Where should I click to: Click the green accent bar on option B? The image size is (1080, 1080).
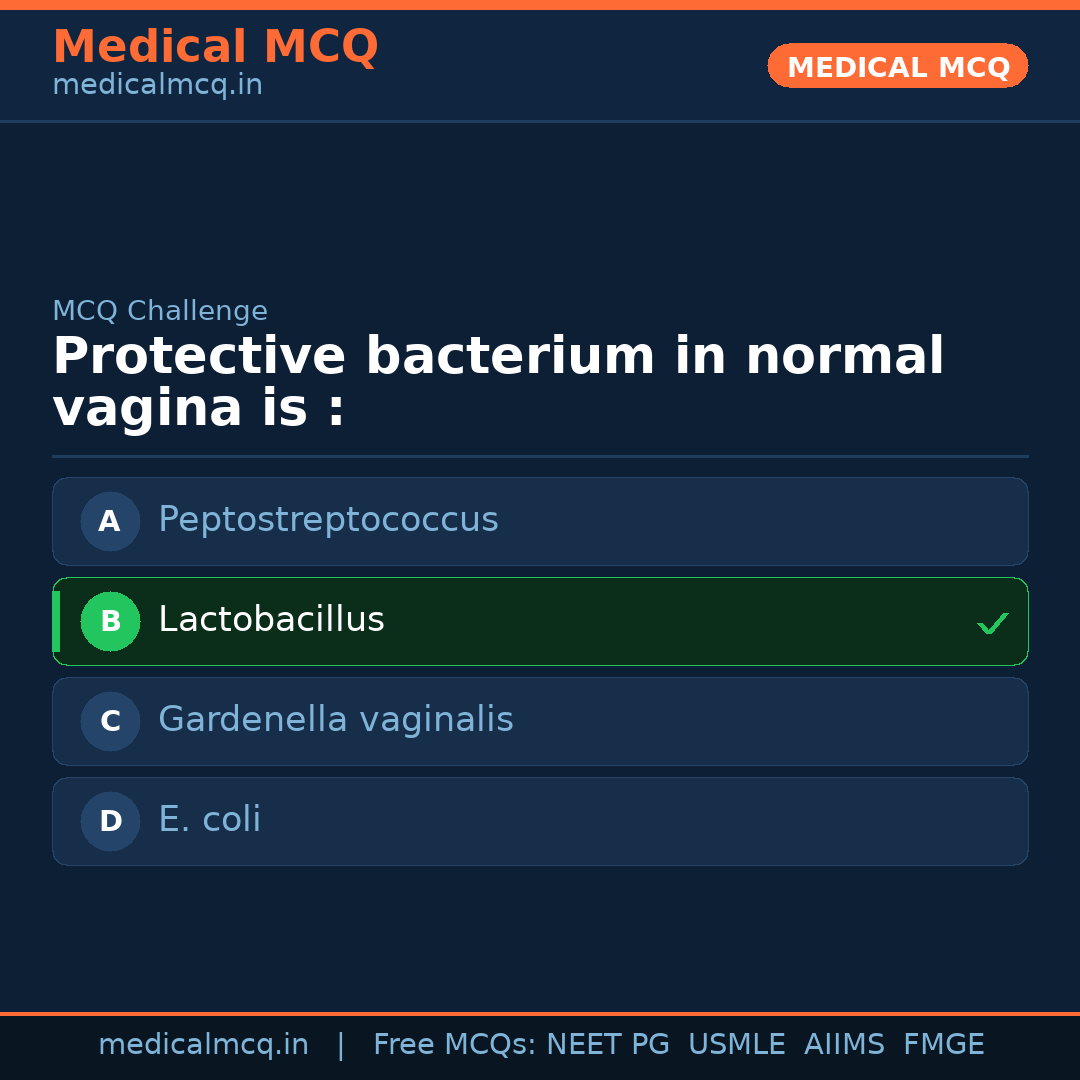(56, 621)
